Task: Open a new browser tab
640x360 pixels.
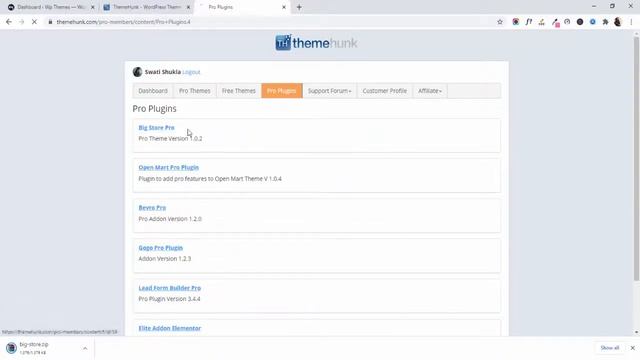Action: 299,7
